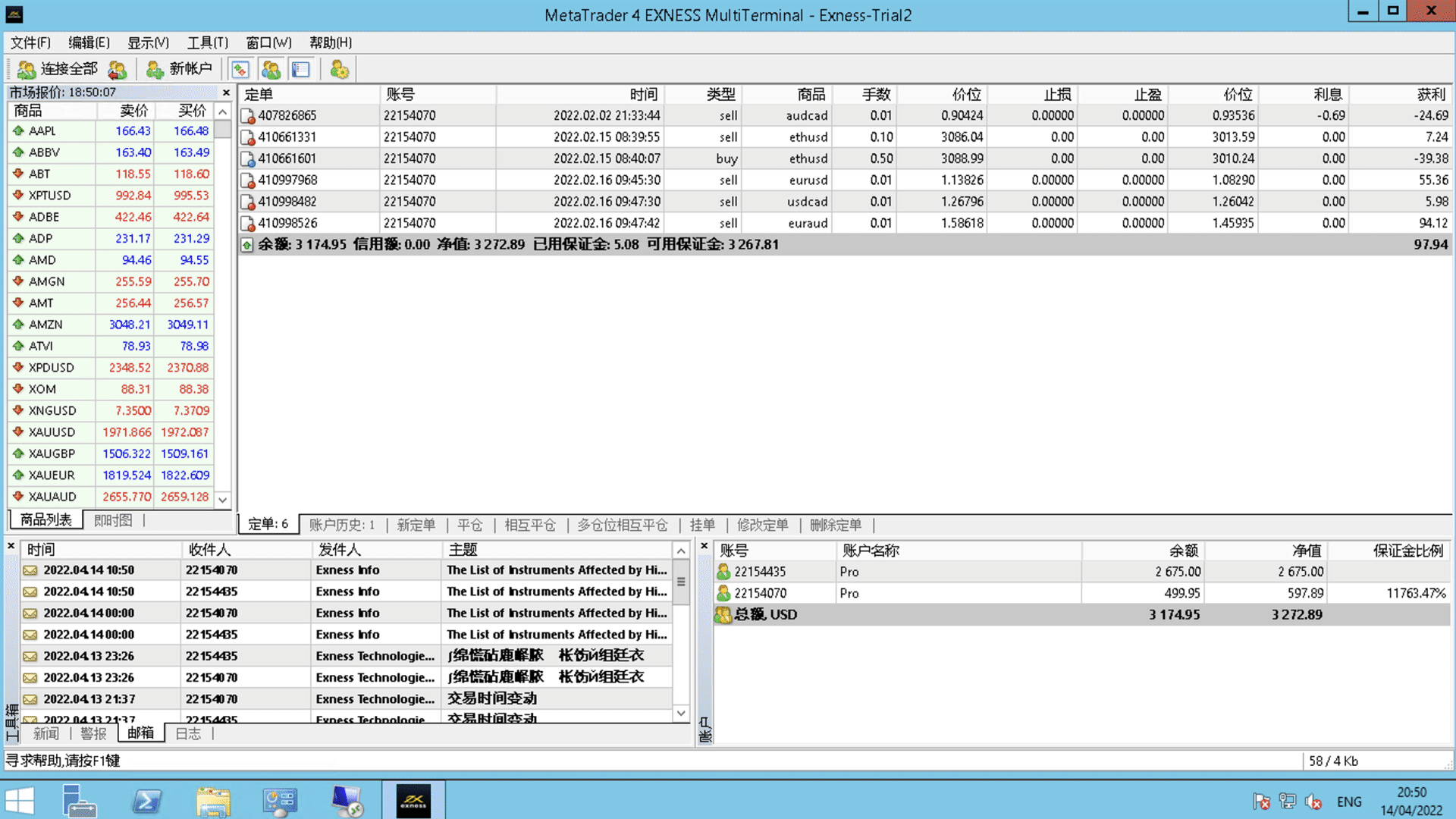Click order 410661601 ethusd buy row icon
The height and width of the screenshot is (819, 1456).
(248, 159)
